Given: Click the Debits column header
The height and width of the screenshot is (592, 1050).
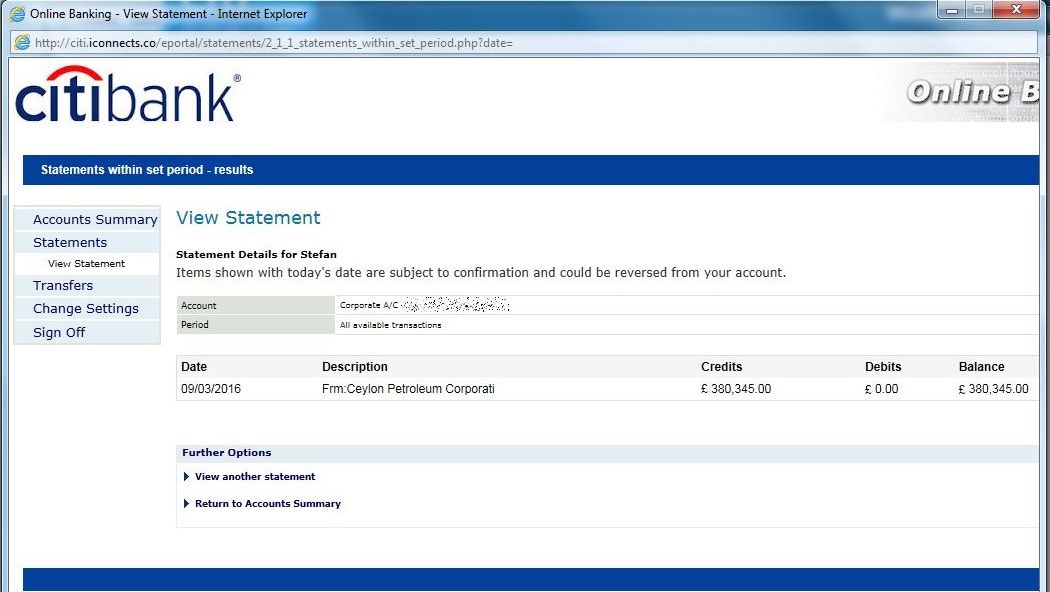Looking at the screenshot, I should pyautogui.click(x=883, y=367).
